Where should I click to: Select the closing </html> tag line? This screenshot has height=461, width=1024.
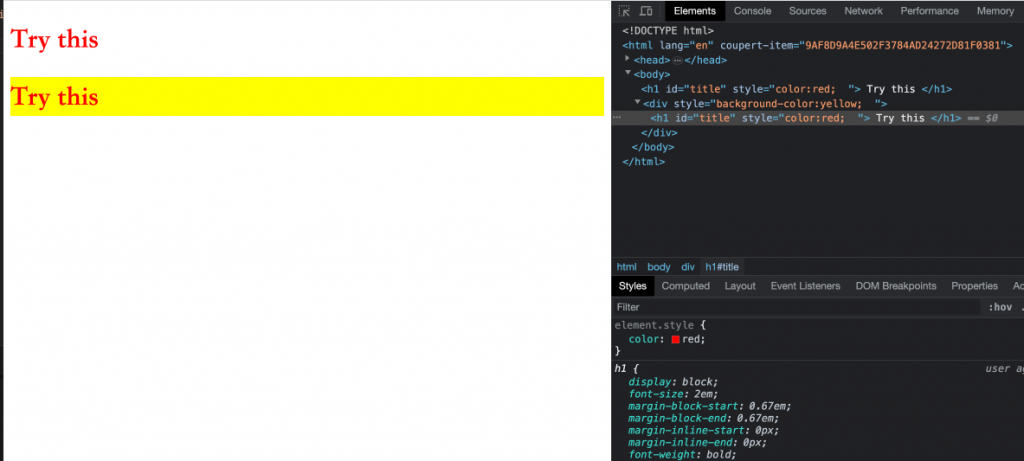[x=643, y=161]
